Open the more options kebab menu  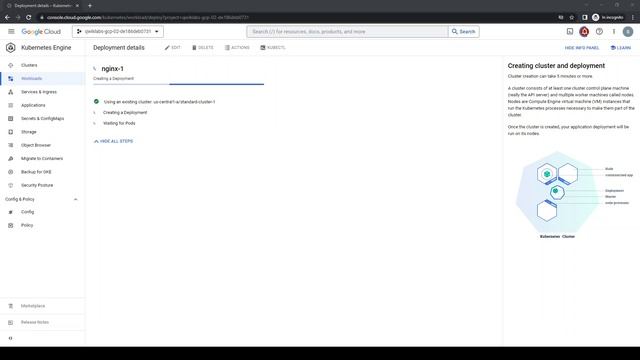click(x=613, y=31)
